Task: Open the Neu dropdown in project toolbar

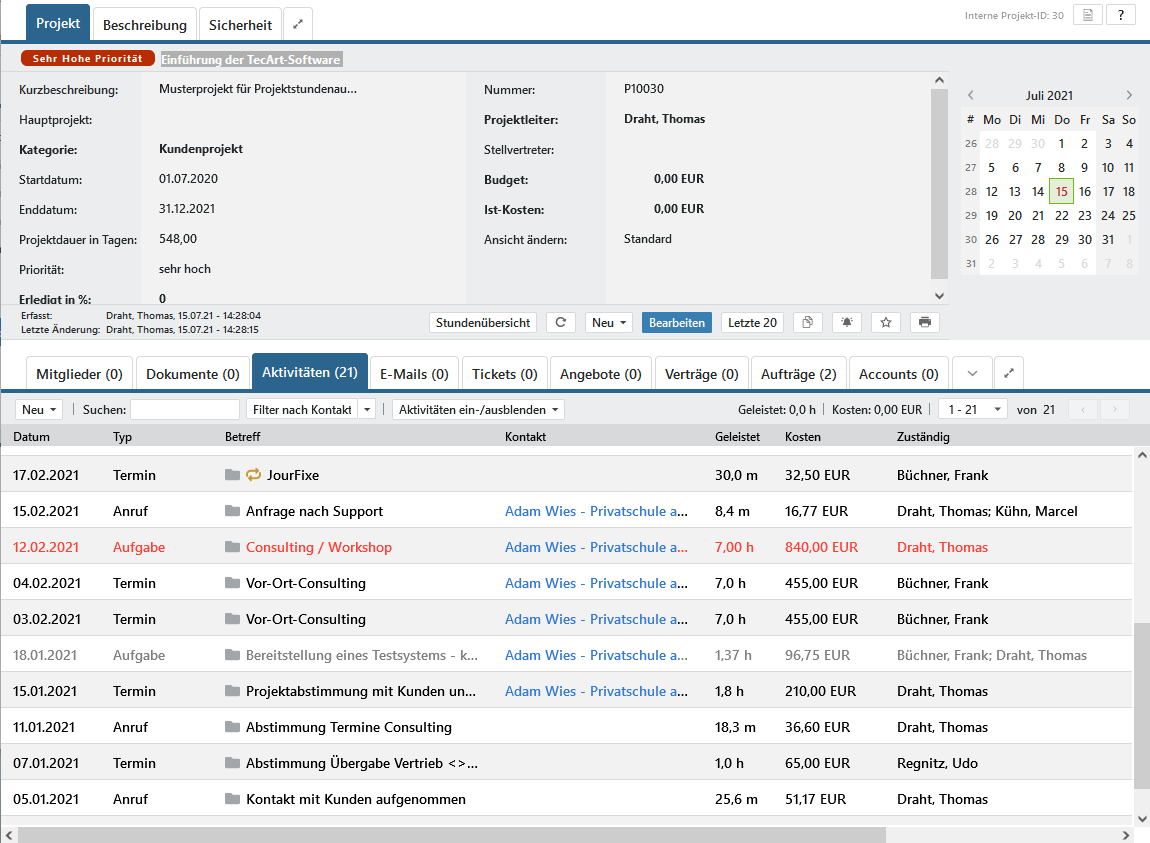Action: tap(609, 322)
